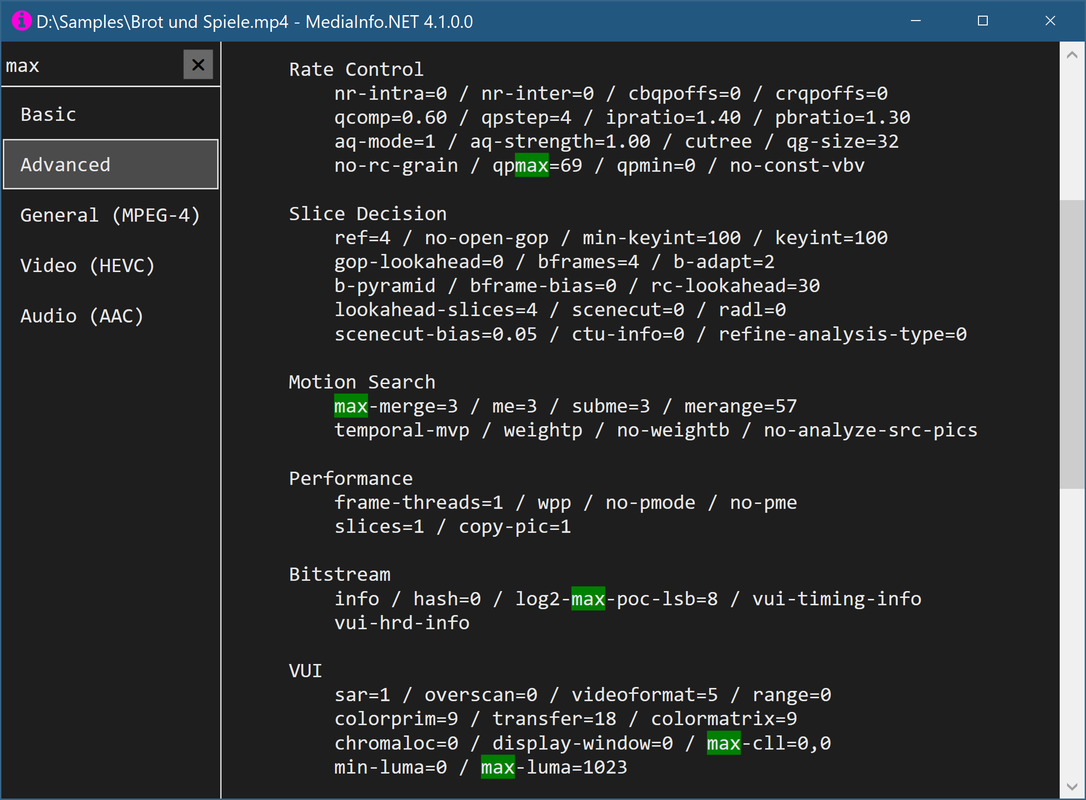Click the 'bframes=4' value
The image size is (1086, 800).
pos(588,262)
